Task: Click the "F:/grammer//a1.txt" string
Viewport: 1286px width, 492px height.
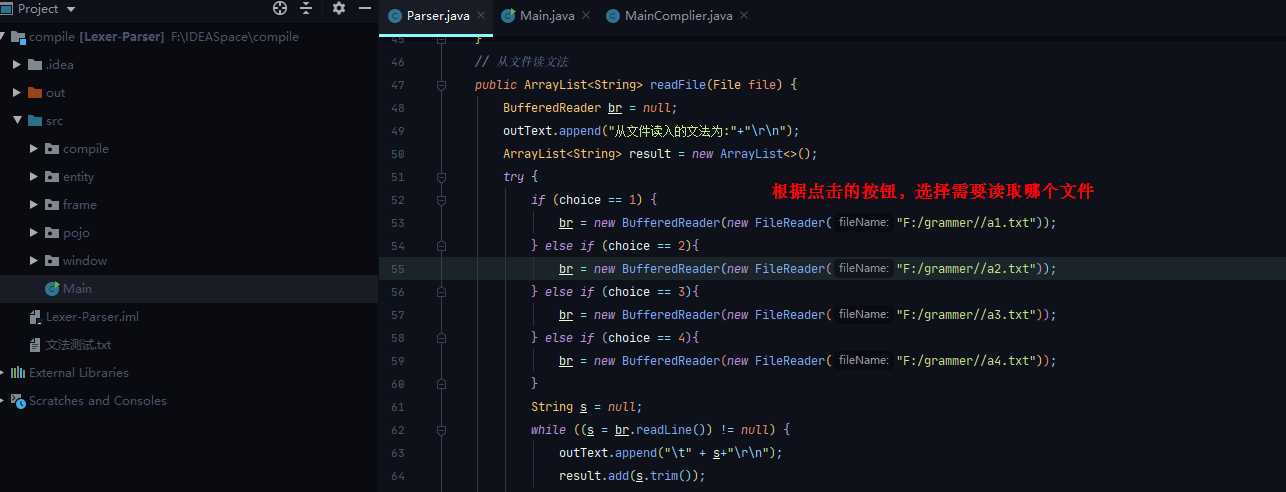Action: point(968,223)
